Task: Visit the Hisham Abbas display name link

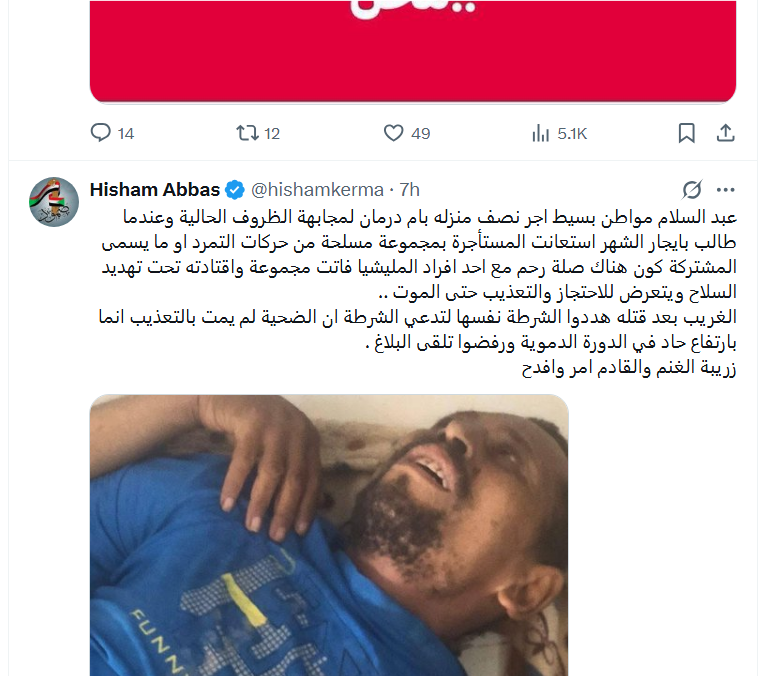Action: [x=155, y=190]
